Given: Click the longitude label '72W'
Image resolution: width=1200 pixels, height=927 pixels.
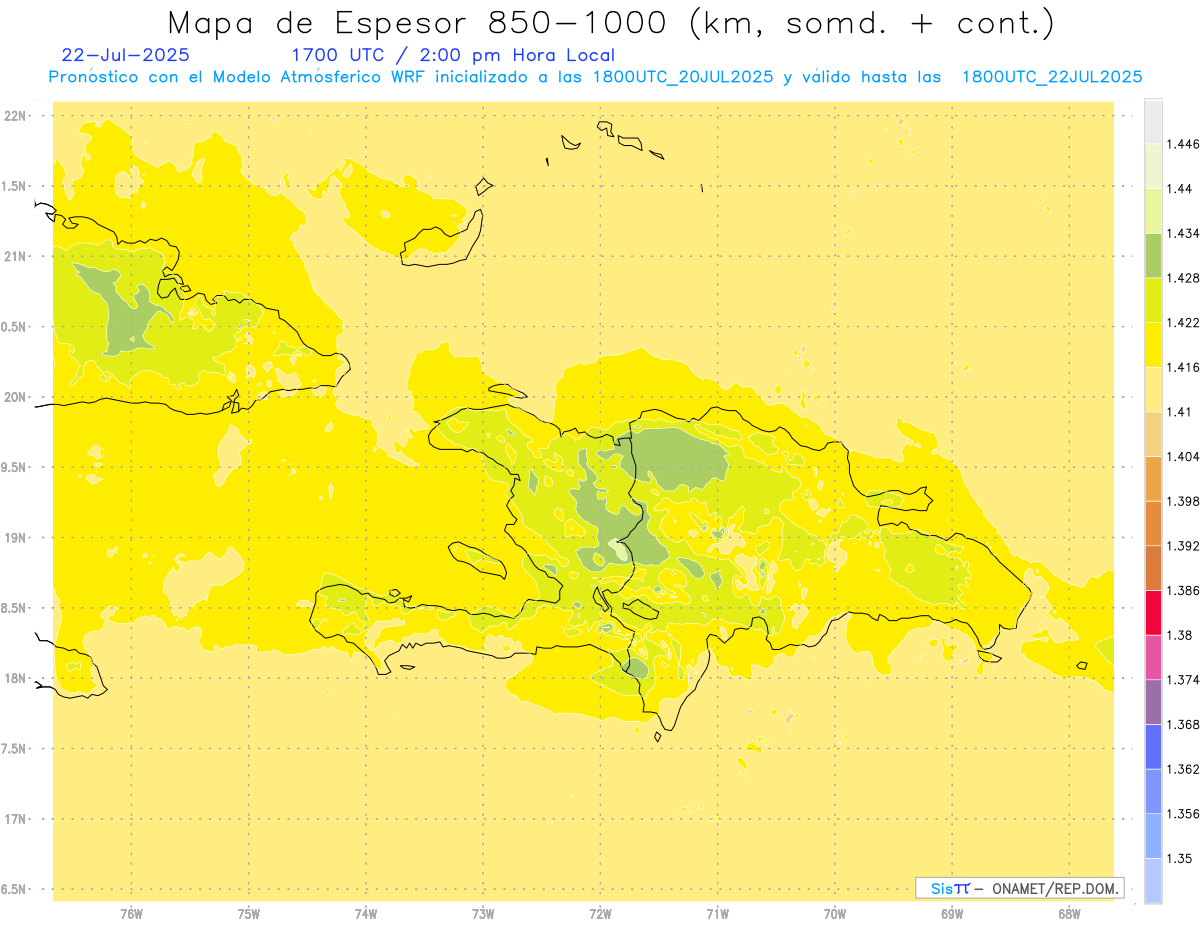Looking at the screenshot, I should 600,913.
